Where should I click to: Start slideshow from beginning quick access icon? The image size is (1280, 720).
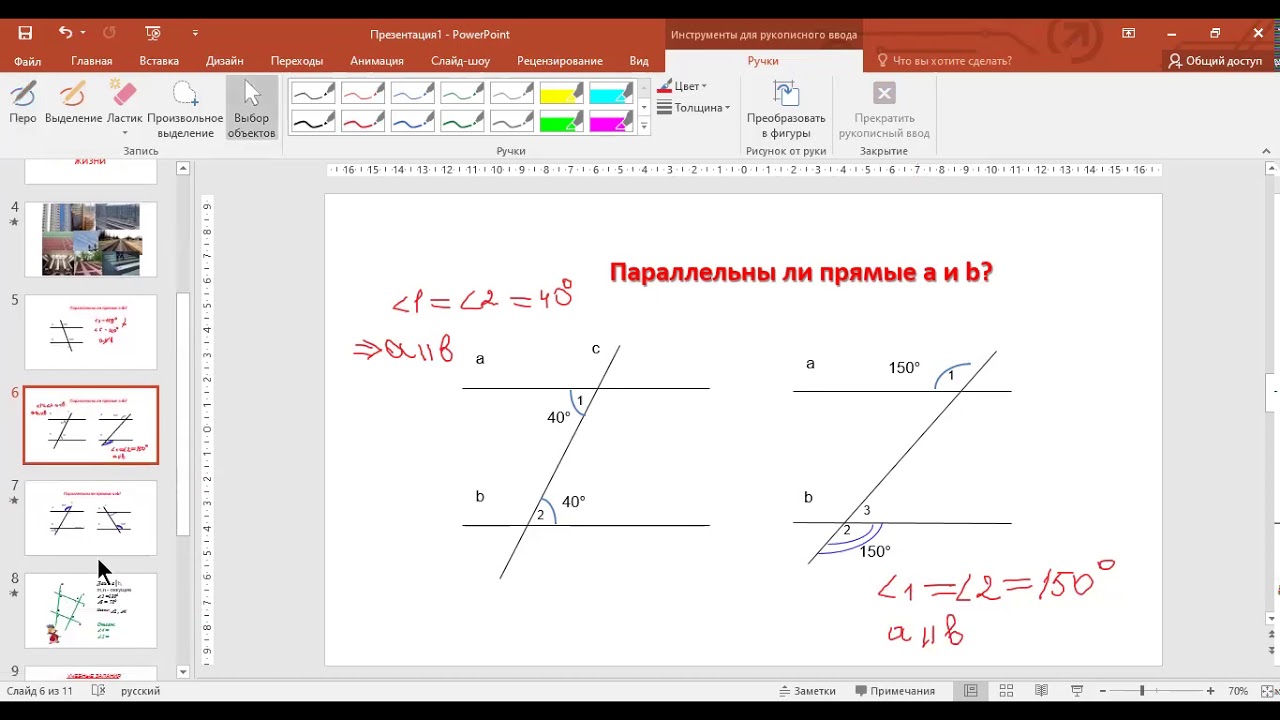click(x=153, y=33)
